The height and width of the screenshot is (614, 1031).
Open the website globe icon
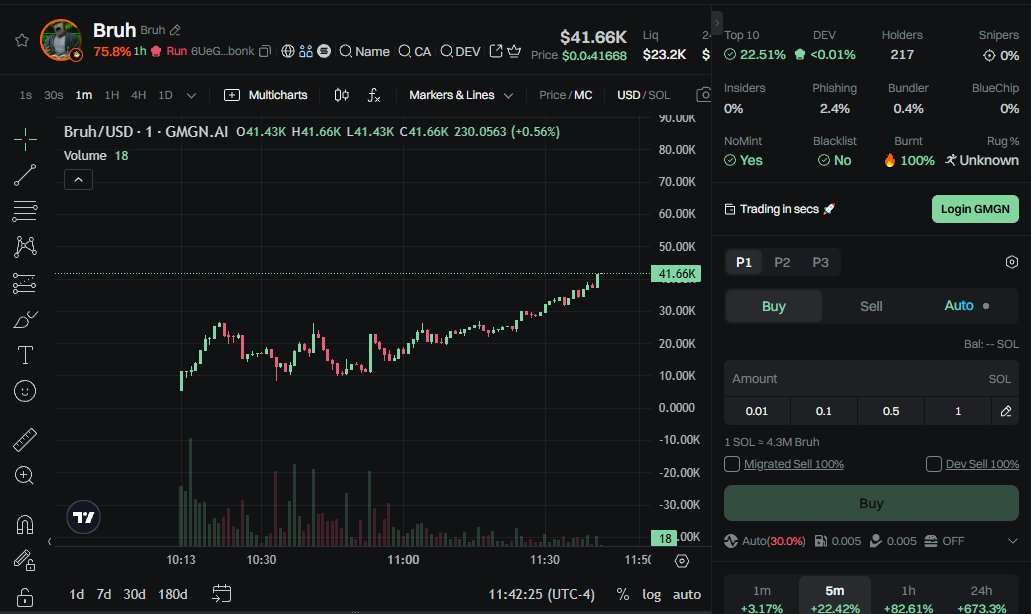pos(287,51)
